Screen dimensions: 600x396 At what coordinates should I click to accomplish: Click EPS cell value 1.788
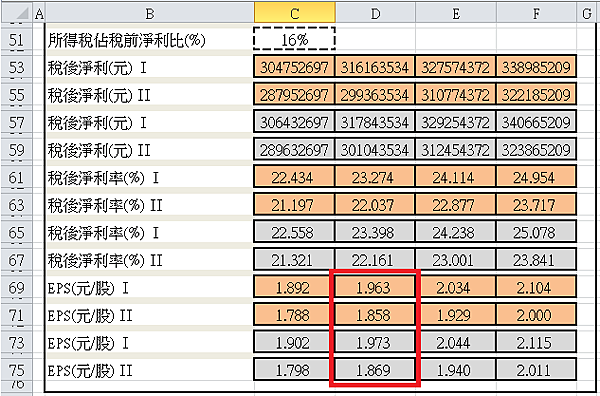pyautogui.click(x=294, y=315)
